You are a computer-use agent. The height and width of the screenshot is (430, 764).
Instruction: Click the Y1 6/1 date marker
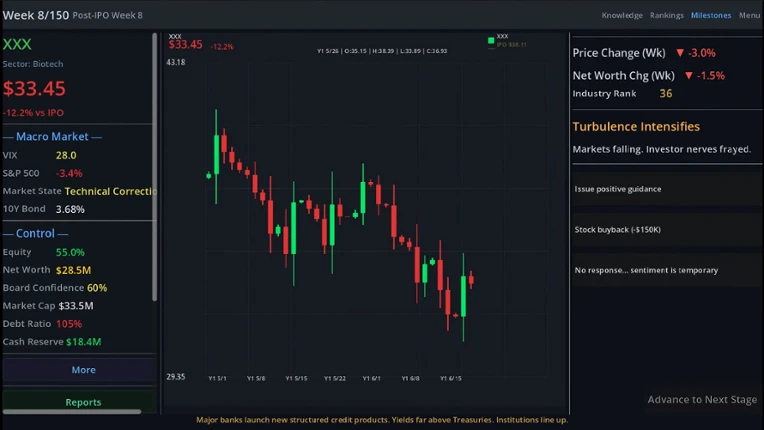371,378
